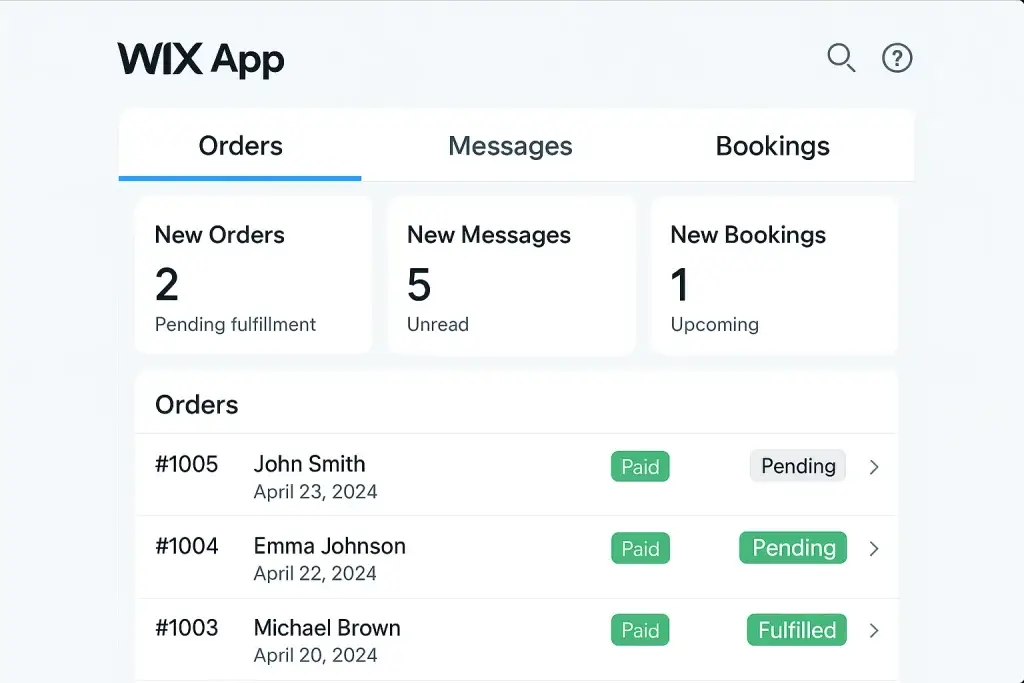The image size is (1024, 683).
Task: Open the New Messages summary card
Action: click(511, 276)
